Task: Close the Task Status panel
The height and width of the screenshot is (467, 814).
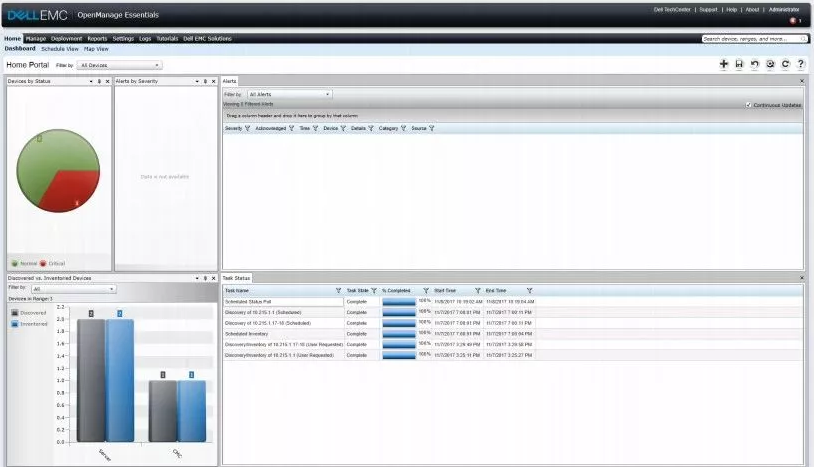Action: pyautogui.click(x=802, y=278)
